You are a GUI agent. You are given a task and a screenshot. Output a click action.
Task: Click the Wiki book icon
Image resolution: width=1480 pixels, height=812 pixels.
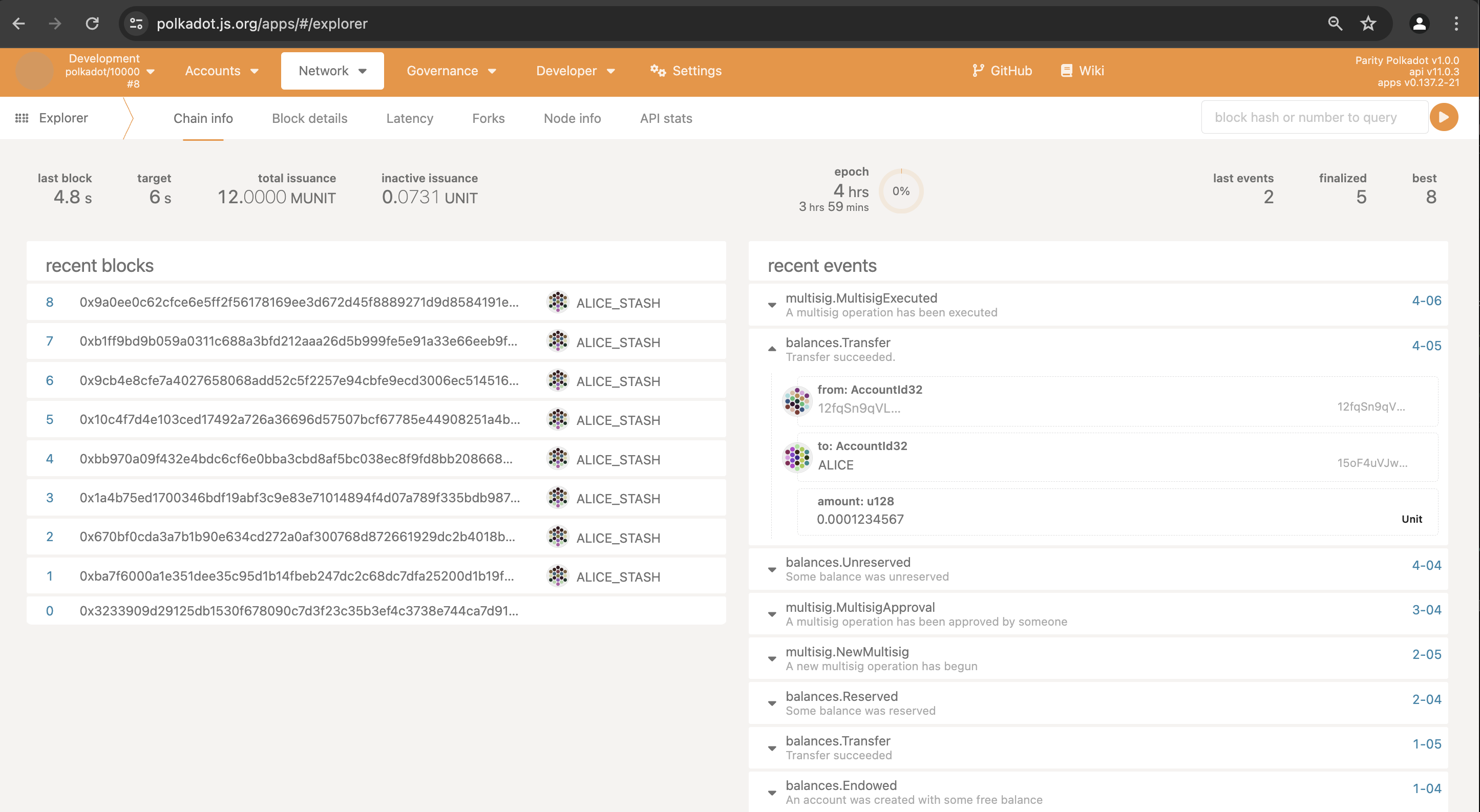1066,71
